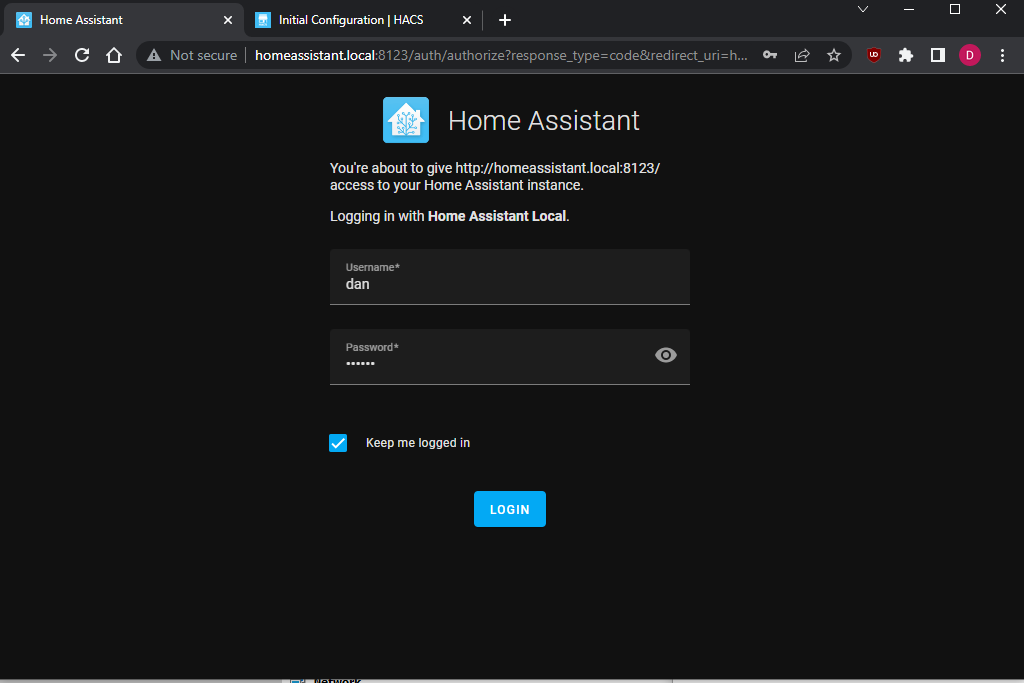Switch to Initial Configuration HACS tab

coord(363,20)
